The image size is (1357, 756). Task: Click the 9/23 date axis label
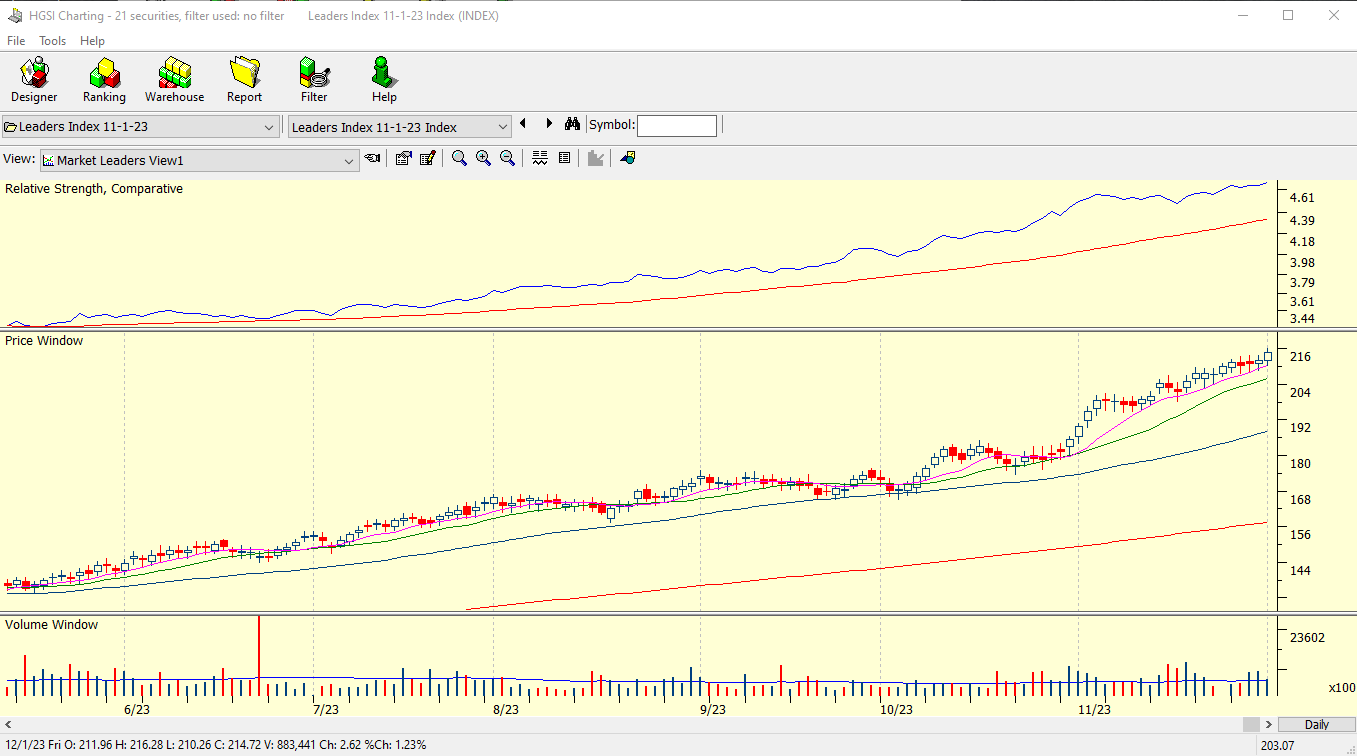(712, 709)
